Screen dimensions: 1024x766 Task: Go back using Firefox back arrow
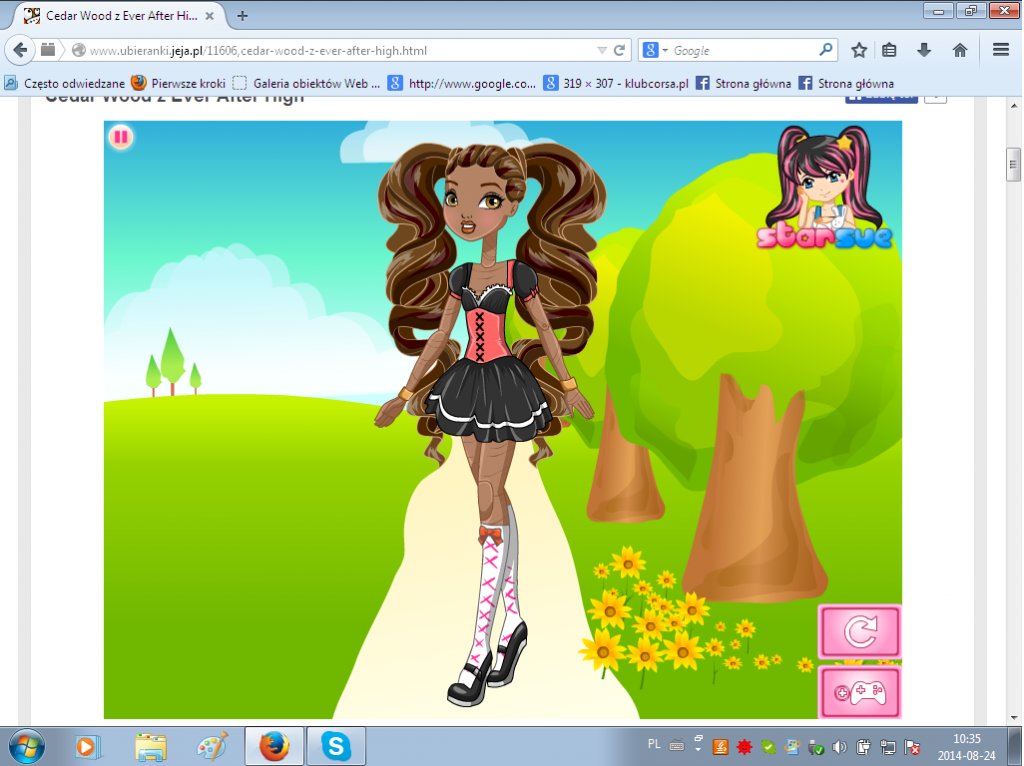coord(20,50)
